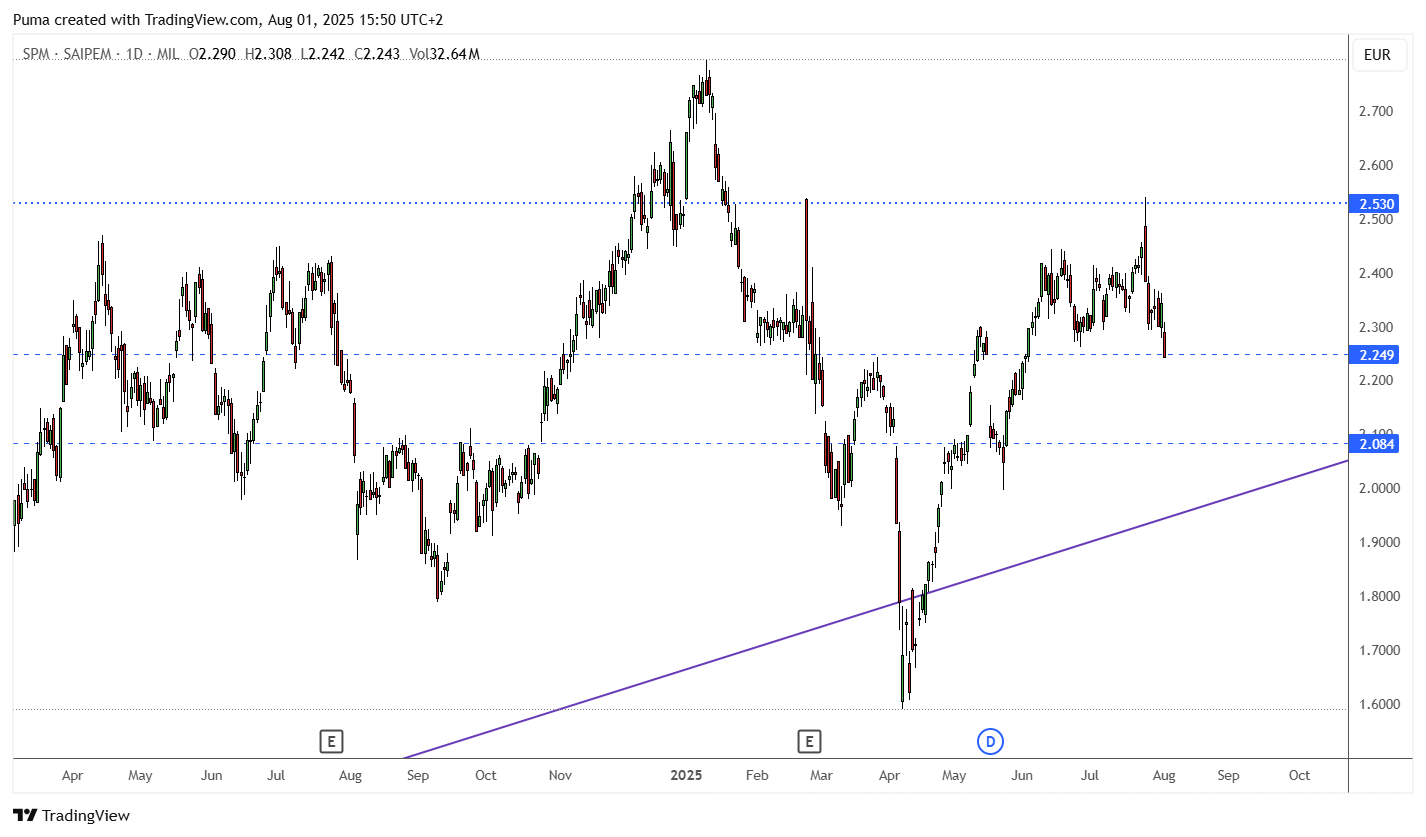This screenshot has width=1426, height=837.
Task: Click the SAIPEM name in the legend
Action: point(90,54)
